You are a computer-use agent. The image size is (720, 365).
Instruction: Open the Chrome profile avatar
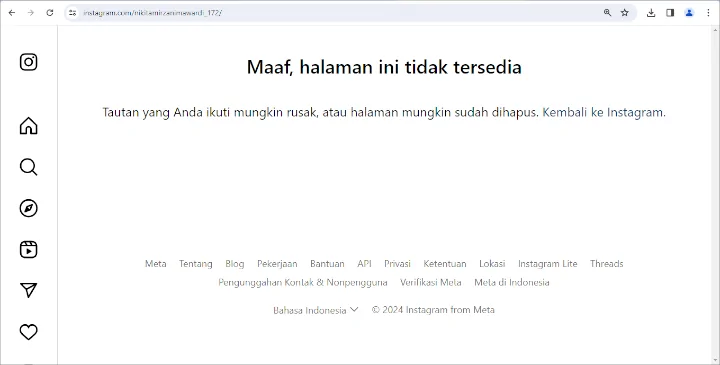[689, 13]
